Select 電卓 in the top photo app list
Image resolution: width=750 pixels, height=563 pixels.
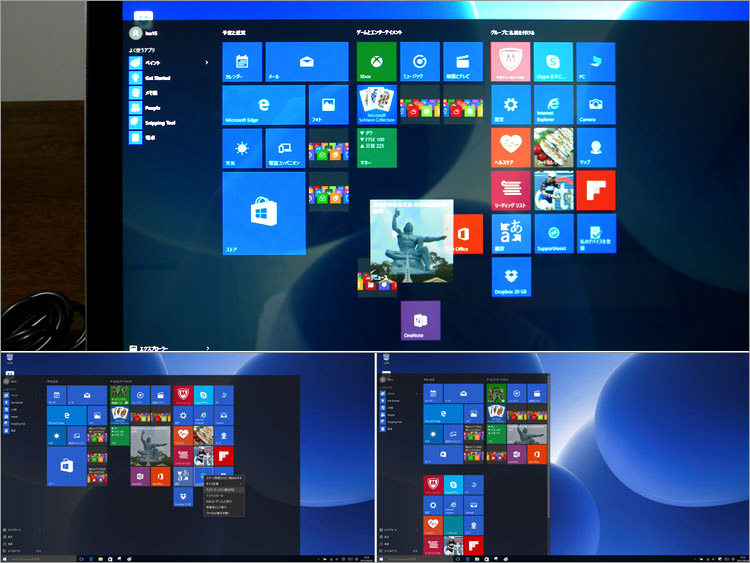(143, 137)
